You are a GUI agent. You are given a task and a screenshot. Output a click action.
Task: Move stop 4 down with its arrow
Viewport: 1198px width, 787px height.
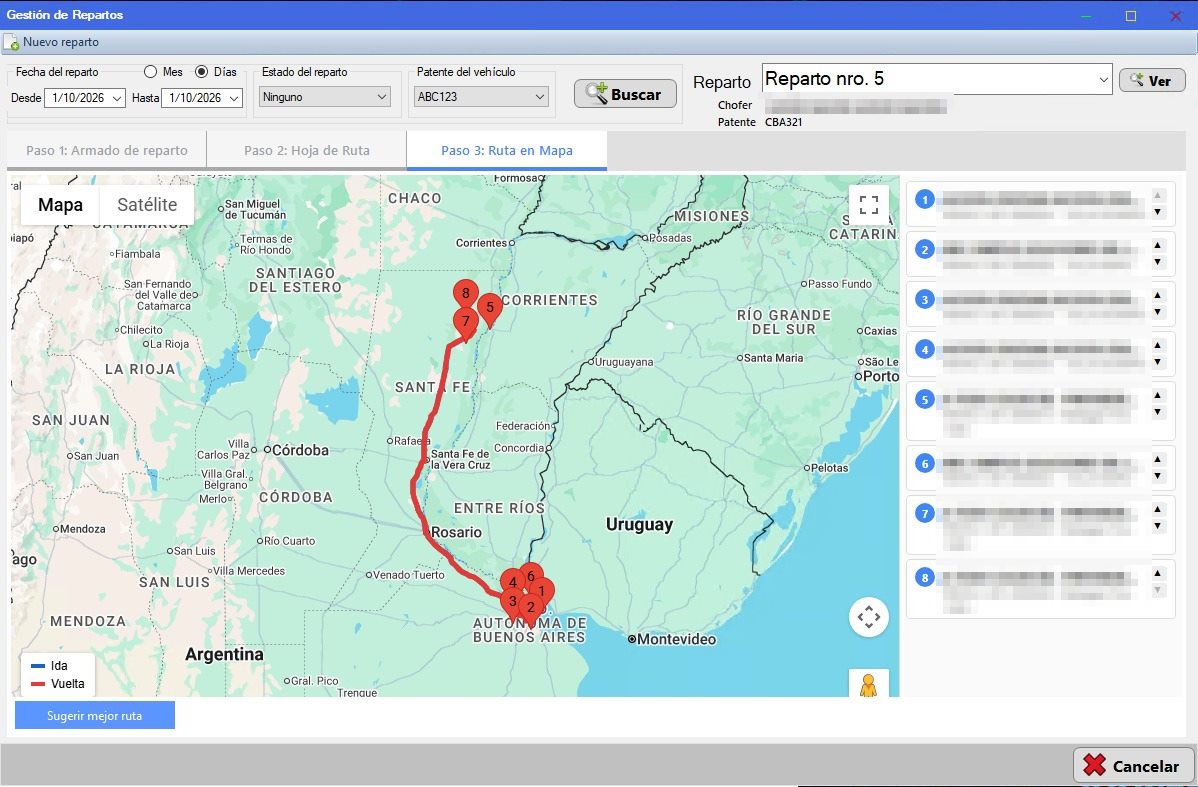pos(1158,362)
